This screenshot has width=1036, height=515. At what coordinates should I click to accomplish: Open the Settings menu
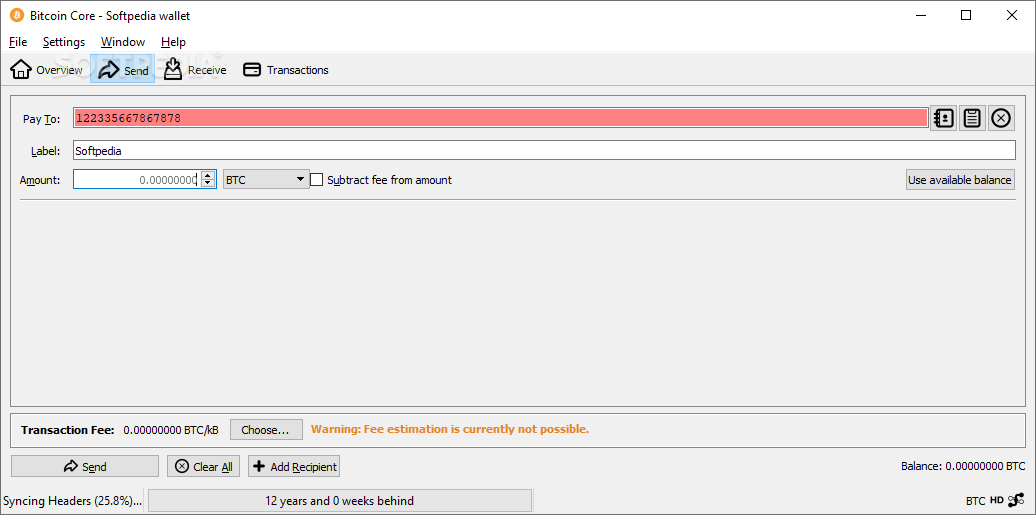[x=63, y=42]
